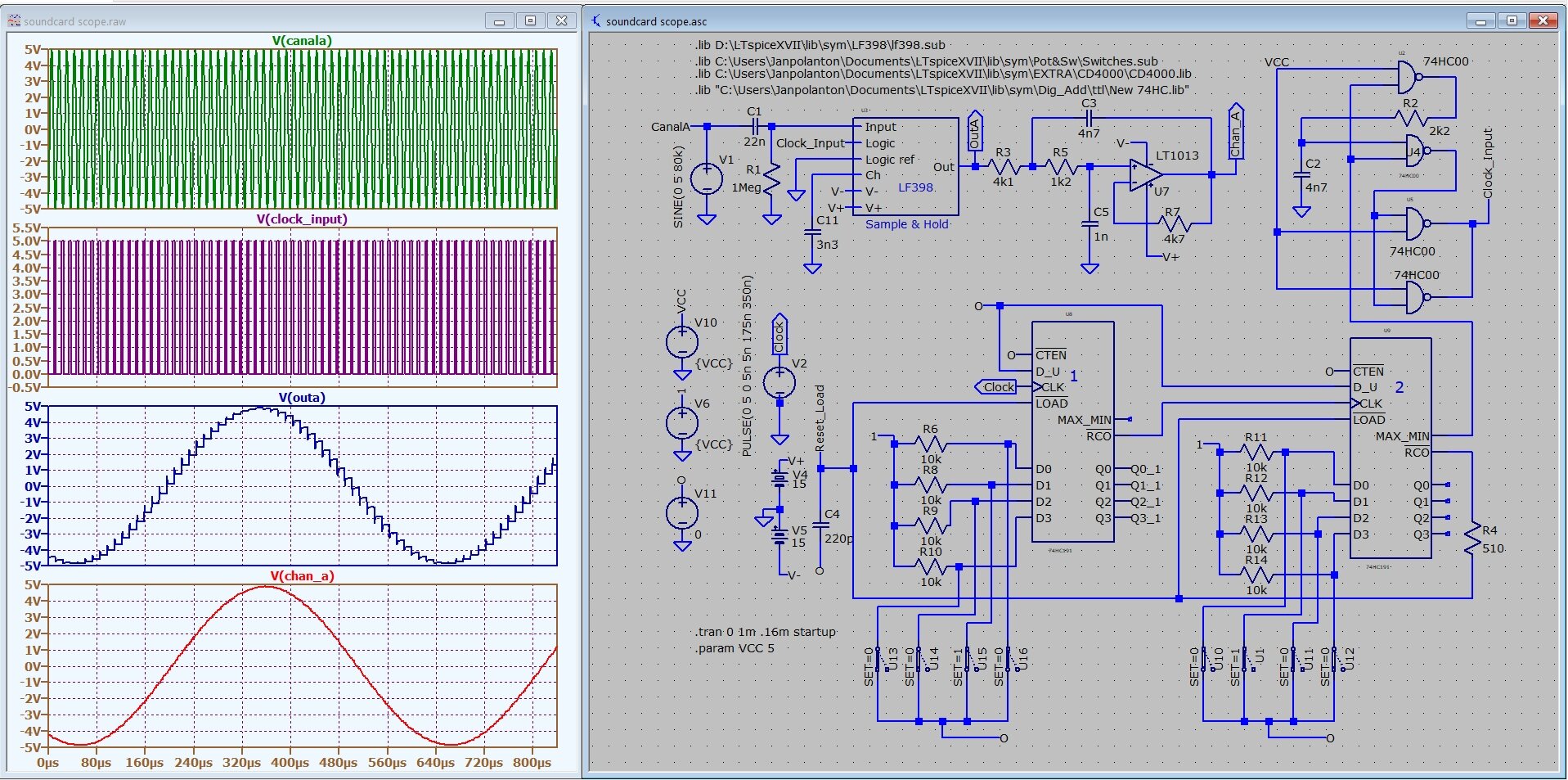1568x780 pixels.
Task: Select the R1 1Meg resistor
Action: (x=771, y=179)
